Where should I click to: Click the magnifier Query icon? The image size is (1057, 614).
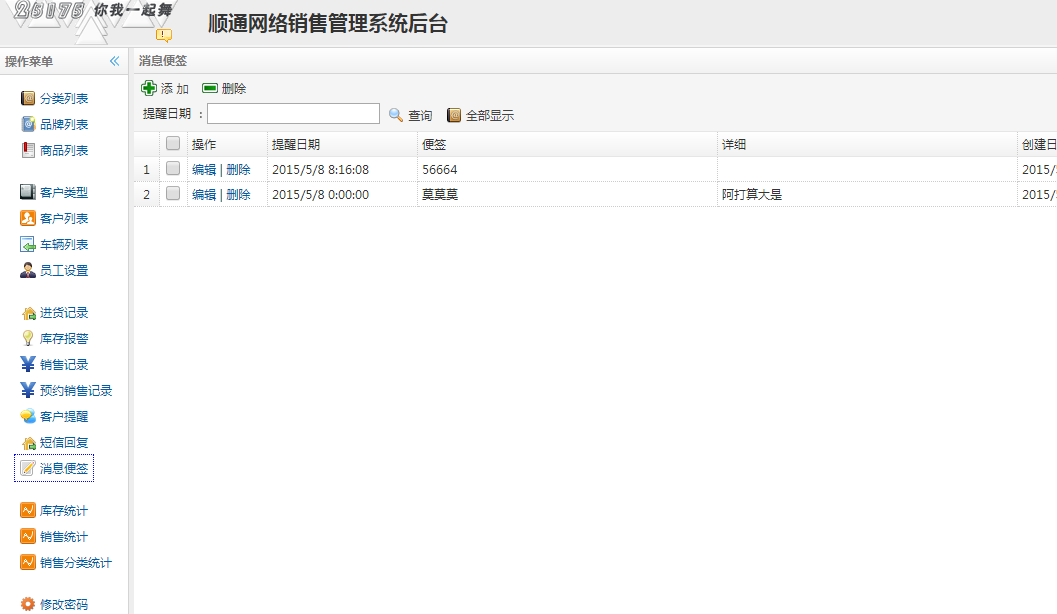(x=396, y=115)
